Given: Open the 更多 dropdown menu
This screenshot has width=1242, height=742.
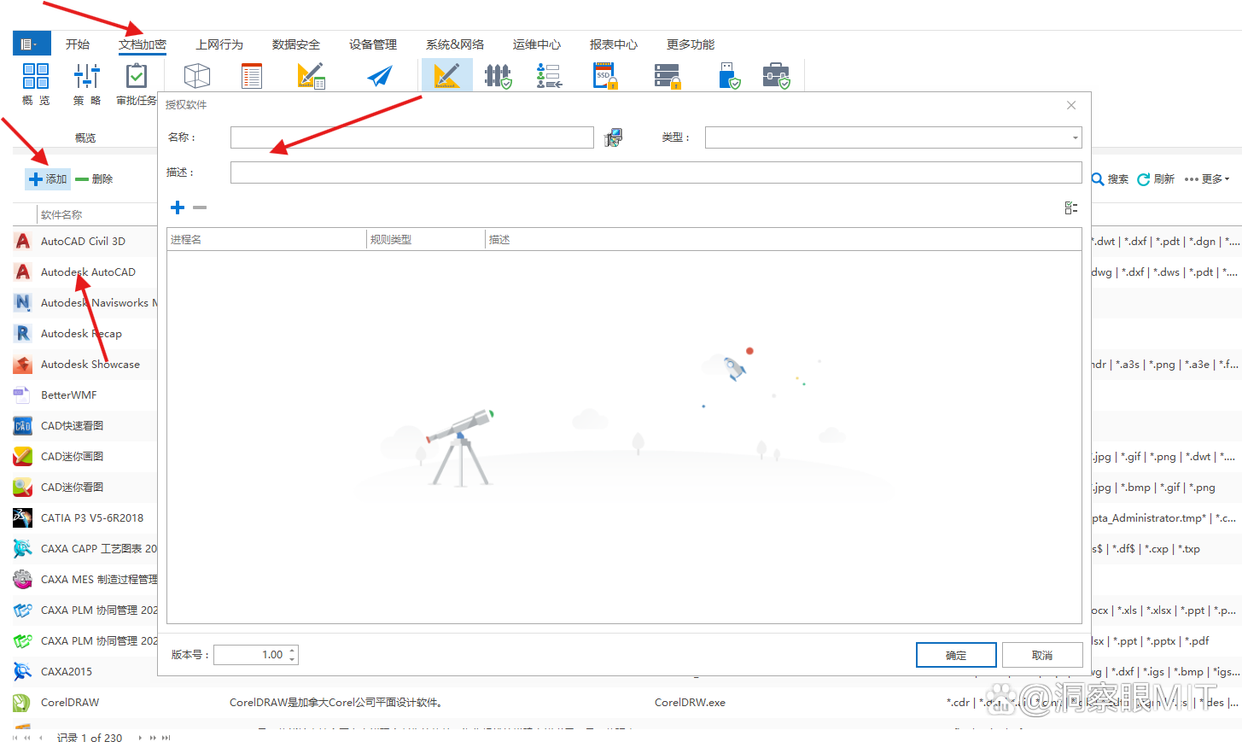Looking at the screenshot, I should click(x=1206, y=179).
